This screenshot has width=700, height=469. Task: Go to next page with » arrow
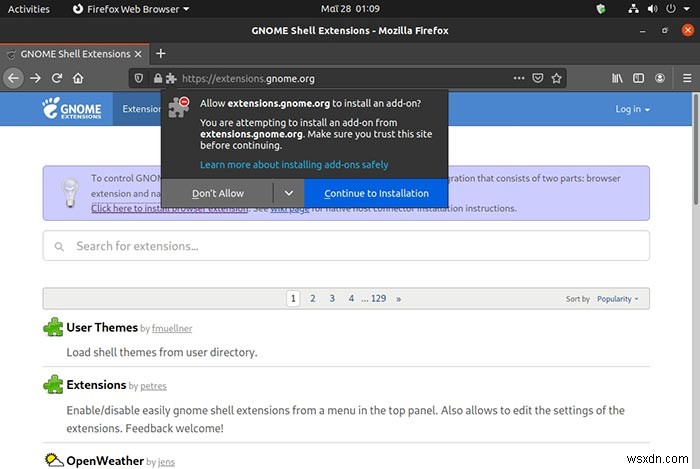[x=398, y=299]
